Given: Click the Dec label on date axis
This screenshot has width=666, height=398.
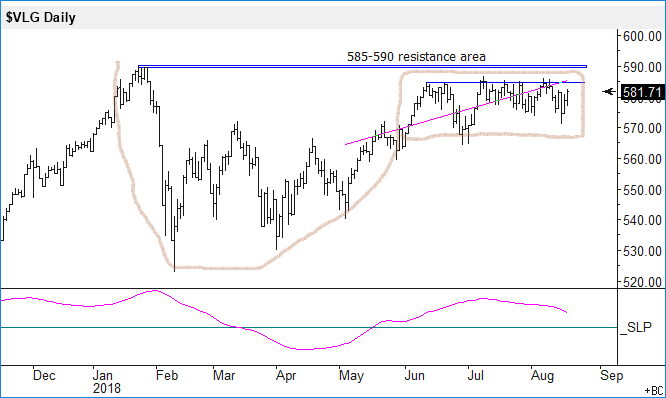Looking at the screenshot, I should (44, 376).
